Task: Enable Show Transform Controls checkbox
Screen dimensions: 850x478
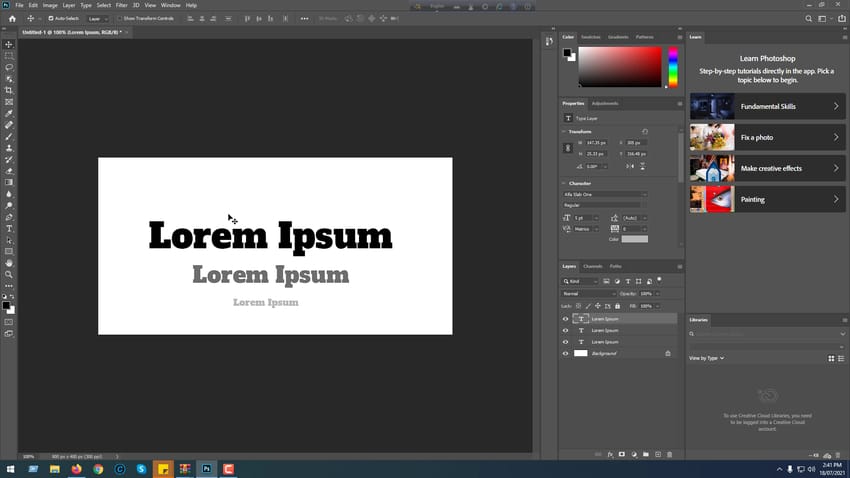Action: [x=120, y=18]
